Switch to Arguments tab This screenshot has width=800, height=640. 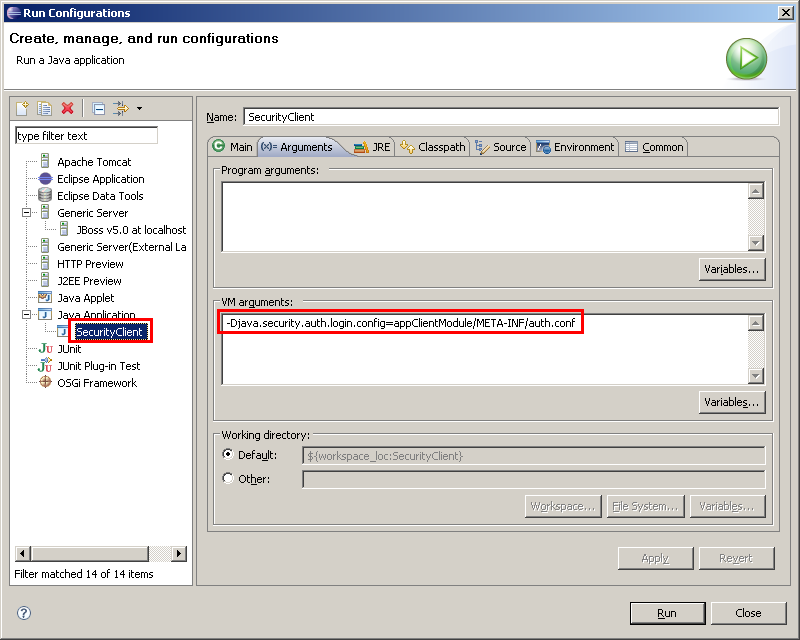[297, 146]
